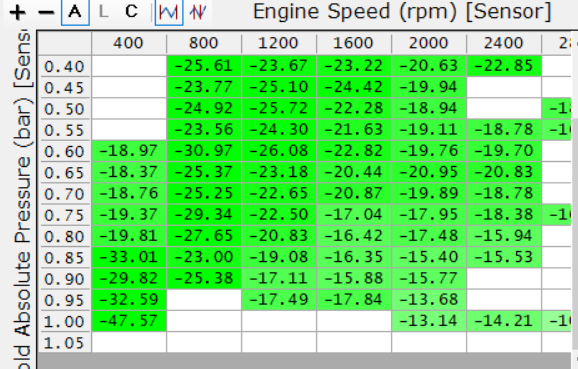Image resolution: width=578 pixels, height=369 pixels.
Task: Click the cell with value -23.22
Action: [x=354, y=66]
